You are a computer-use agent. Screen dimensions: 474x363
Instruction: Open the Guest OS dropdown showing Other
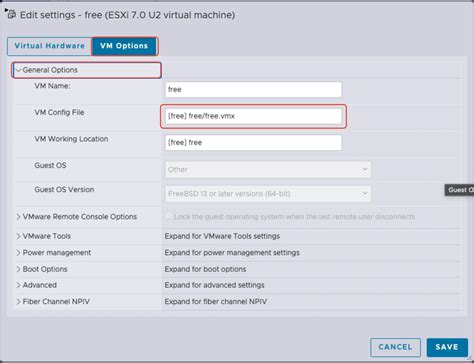pyautogui.click(x=268, y=170)
